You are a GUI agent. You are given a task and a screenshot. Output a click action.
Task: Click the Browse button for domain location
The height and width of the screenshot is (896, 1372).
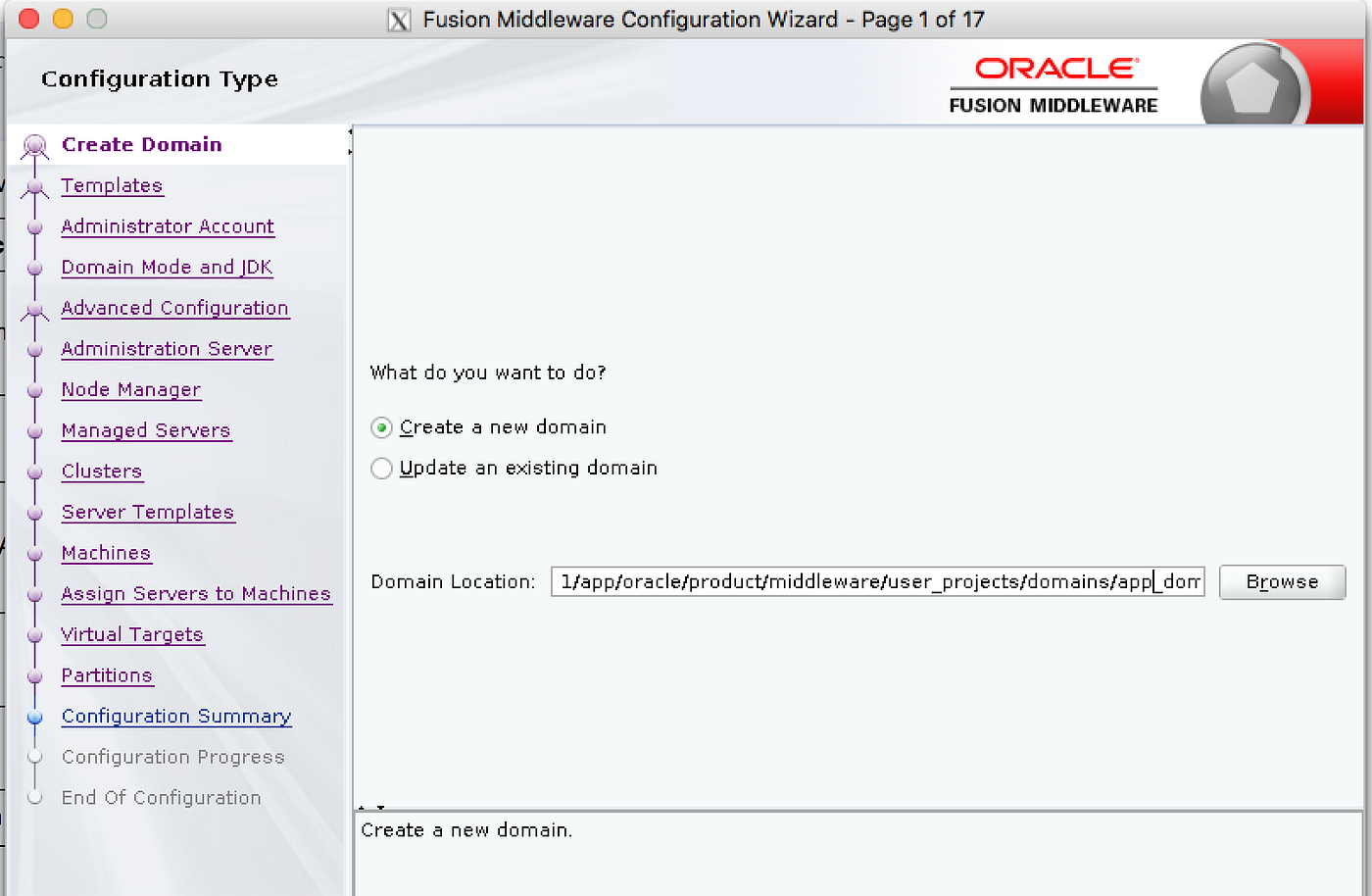click(x=1282, y=581)
